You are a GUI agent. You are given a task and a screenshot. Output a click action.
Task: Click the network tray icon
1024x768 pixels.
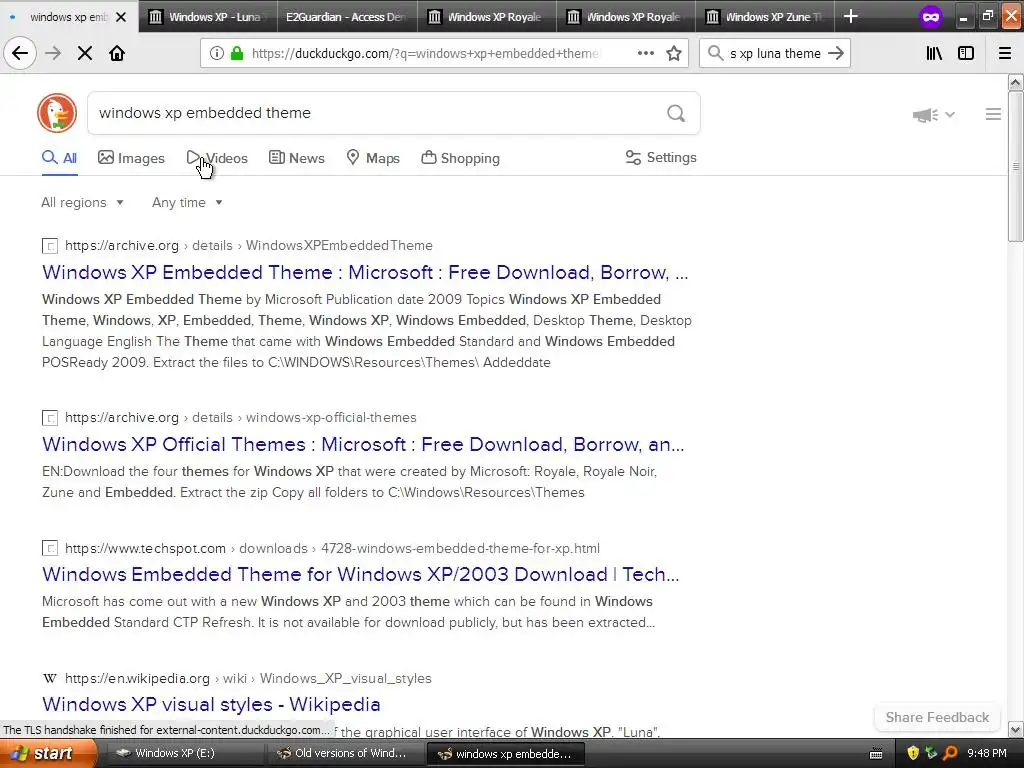point(931,754)
